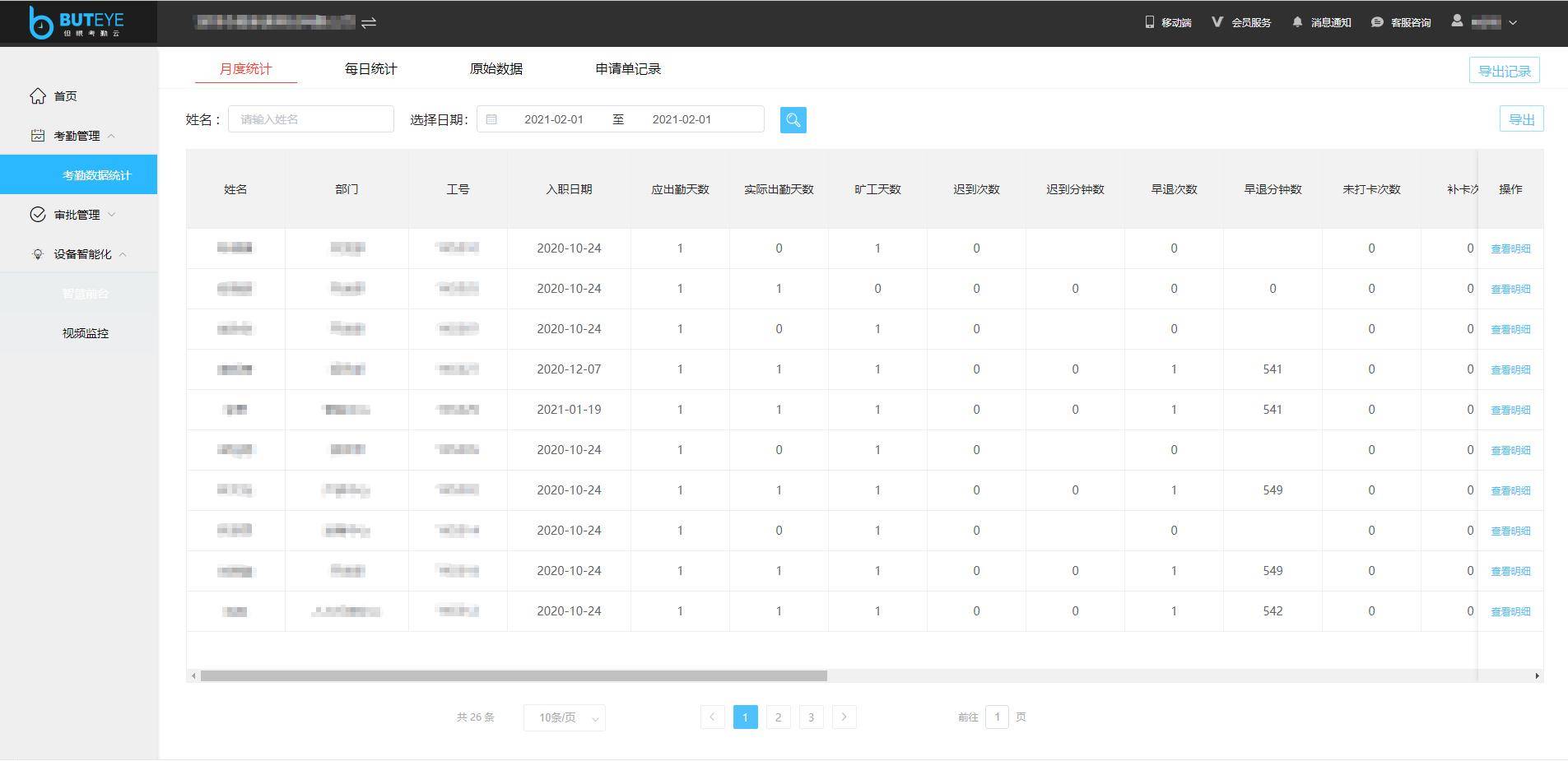
Task: Click the scrollbar left arrow
Action: 193,675
